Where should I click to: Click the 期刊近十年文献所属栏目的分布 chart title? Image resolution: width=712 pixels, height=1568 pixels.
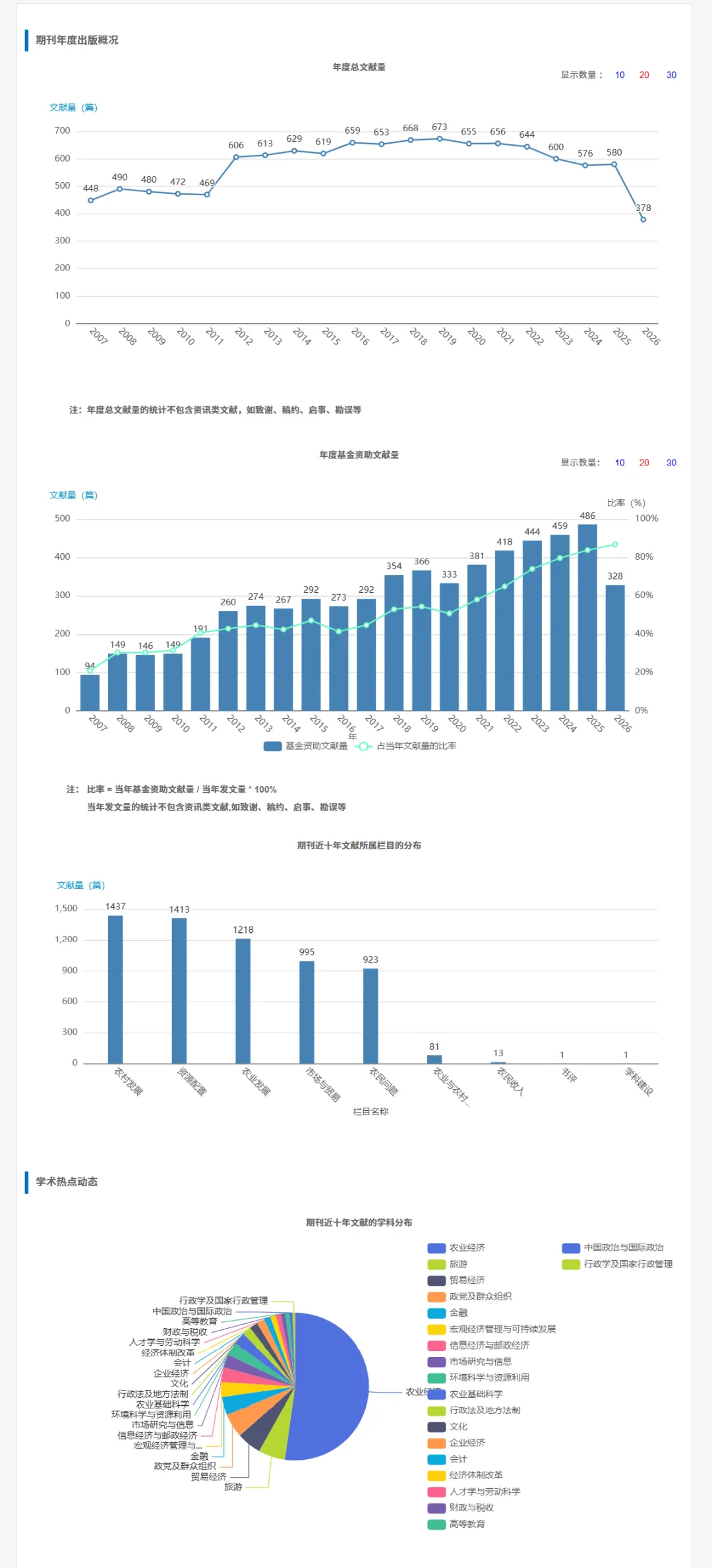(359, 845)
